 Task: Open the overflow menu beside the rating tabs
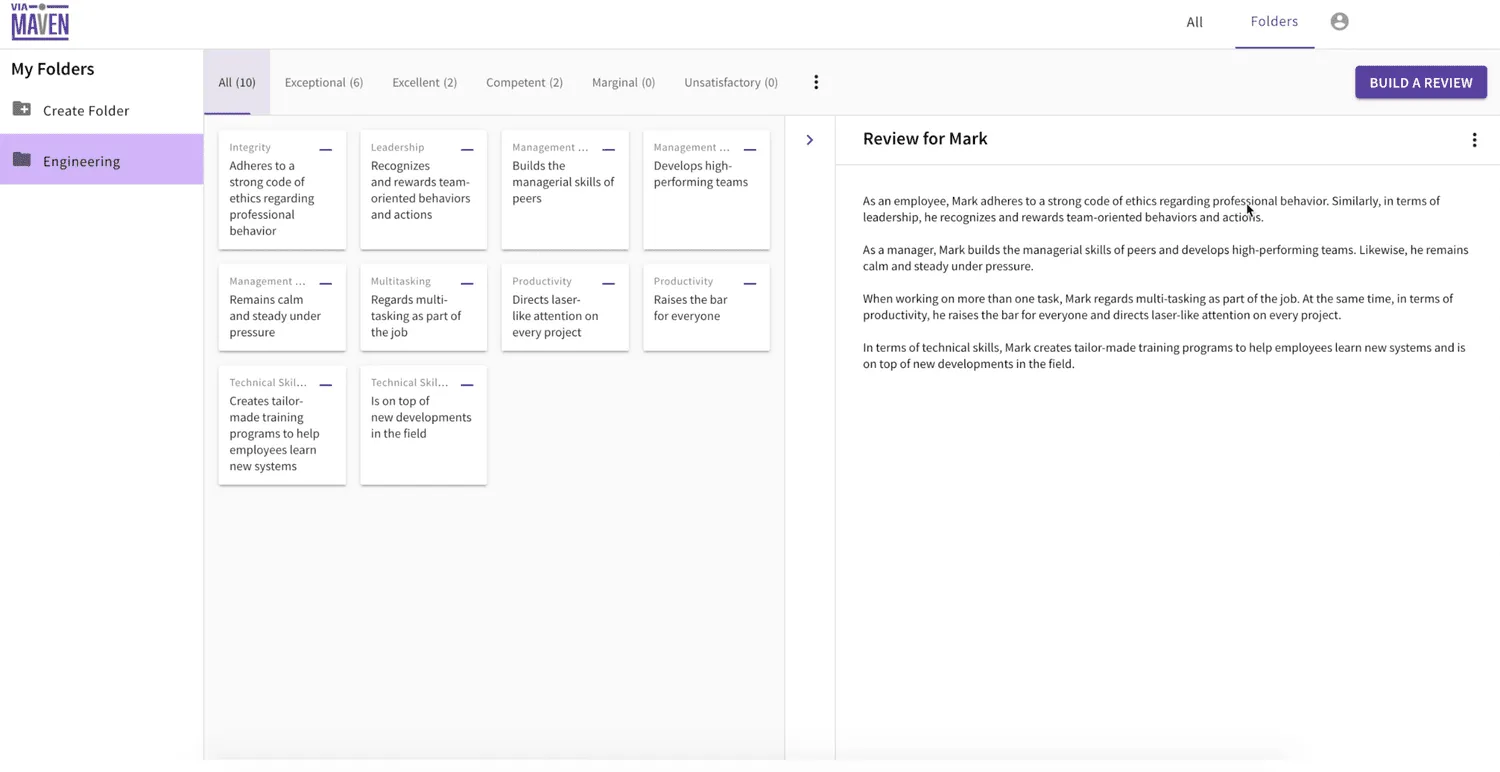coord(816,82)
